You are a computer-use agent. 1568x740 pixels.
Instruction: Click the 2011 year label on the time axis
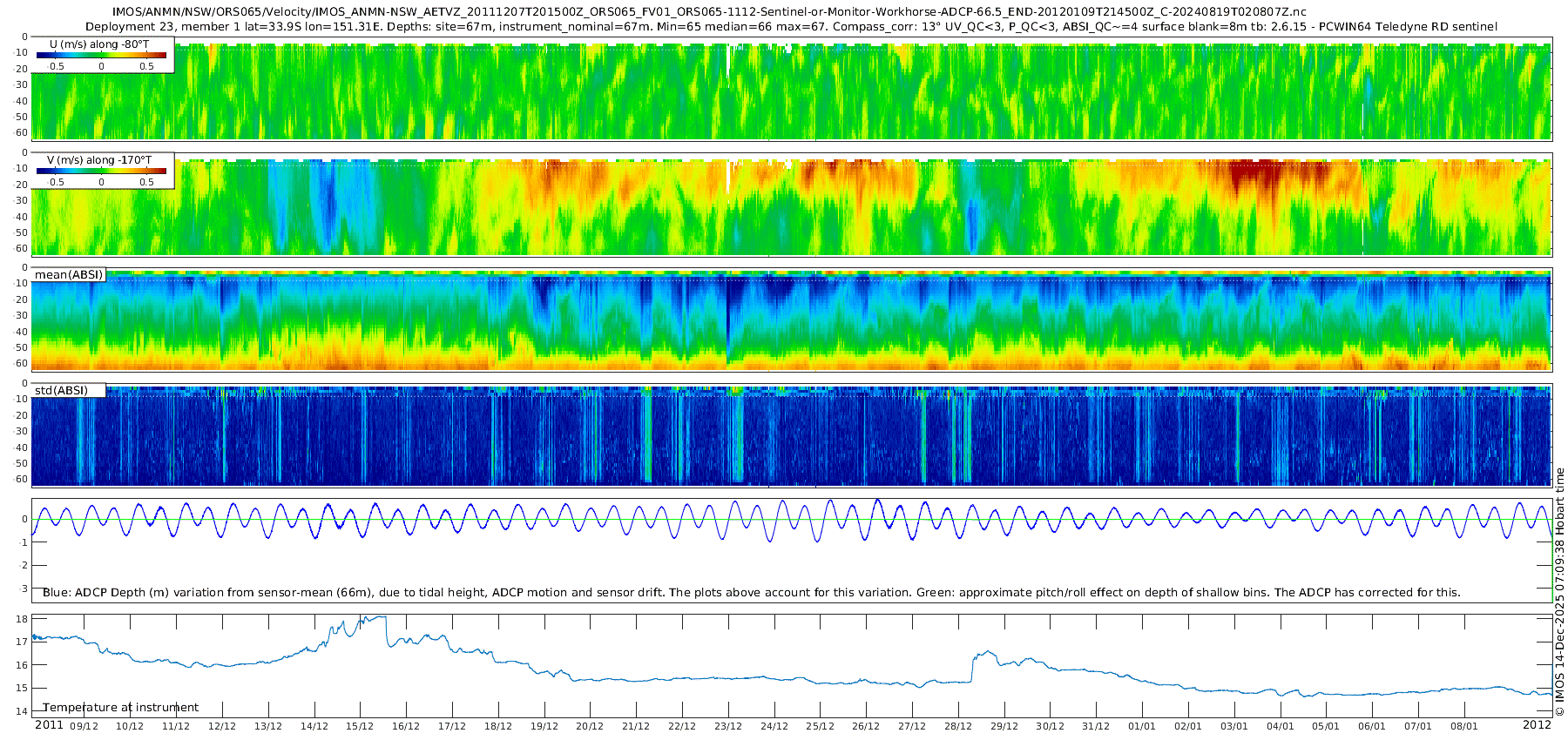(x=49, y=724)
